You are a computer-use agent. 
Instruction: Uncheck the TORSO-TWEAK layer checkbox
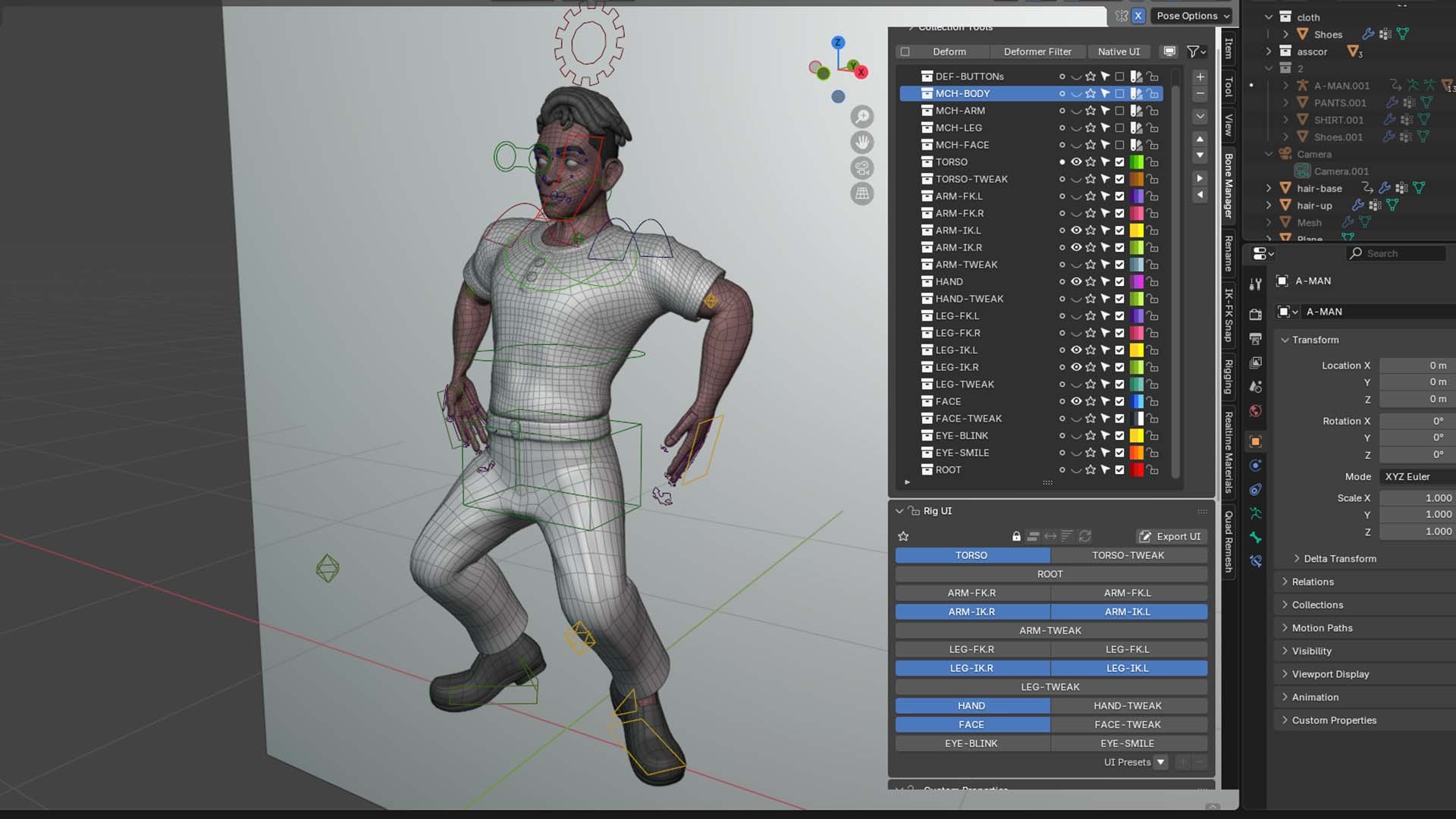(x=1119, y=179)
